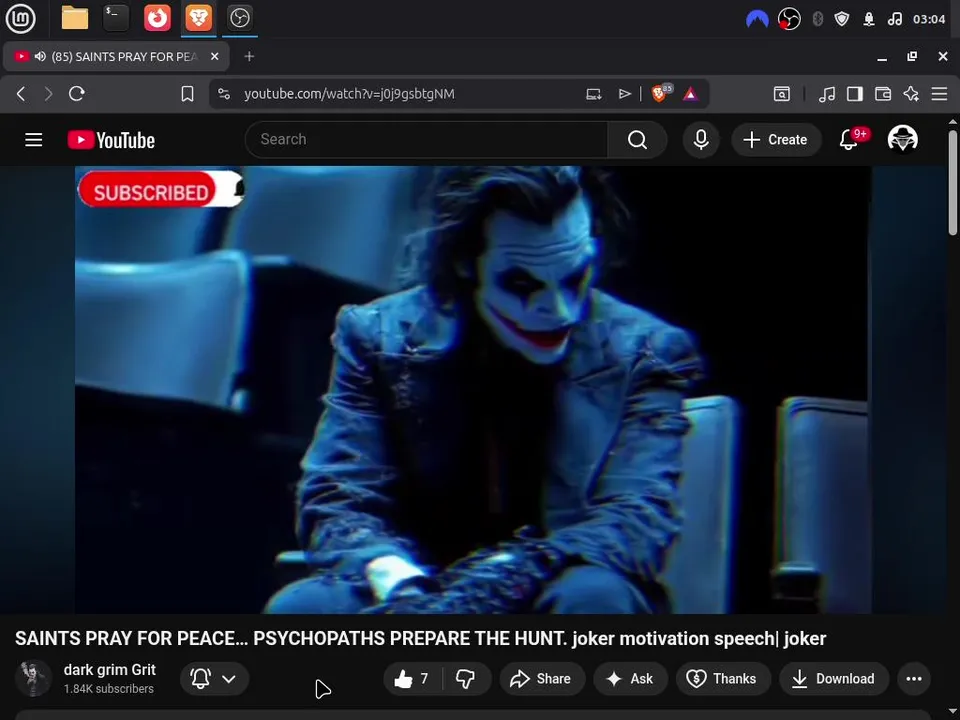960x720 pixels.
Task: Click the SUBSCRIBED overlay in the video
Action: [161, 190]
